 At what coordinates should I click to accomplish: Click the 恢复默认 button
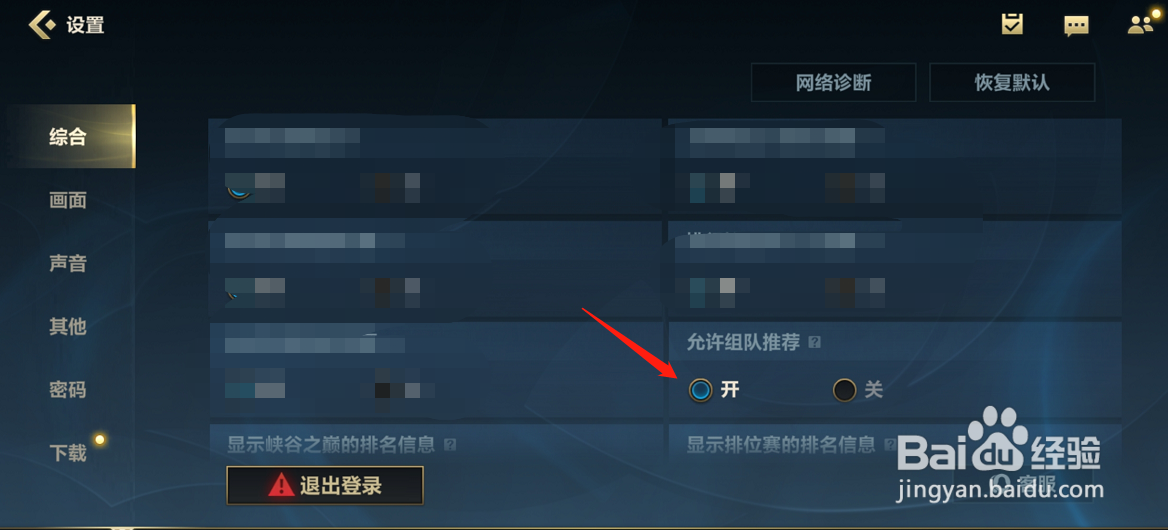(1012, 82)
